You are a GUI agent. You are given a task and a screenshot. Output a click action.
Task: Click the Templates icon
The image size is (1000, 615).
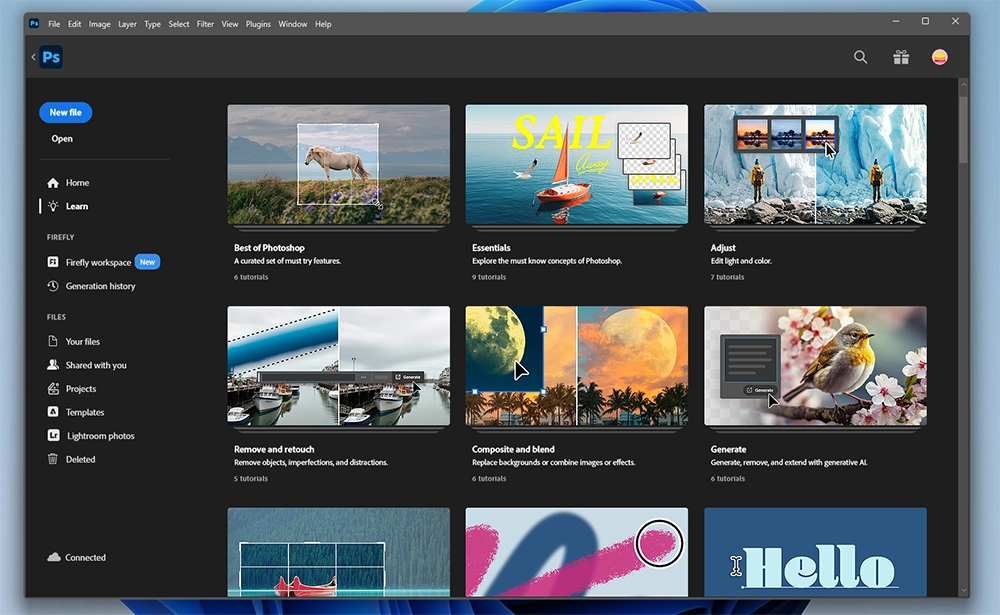(x=53, y=412)
